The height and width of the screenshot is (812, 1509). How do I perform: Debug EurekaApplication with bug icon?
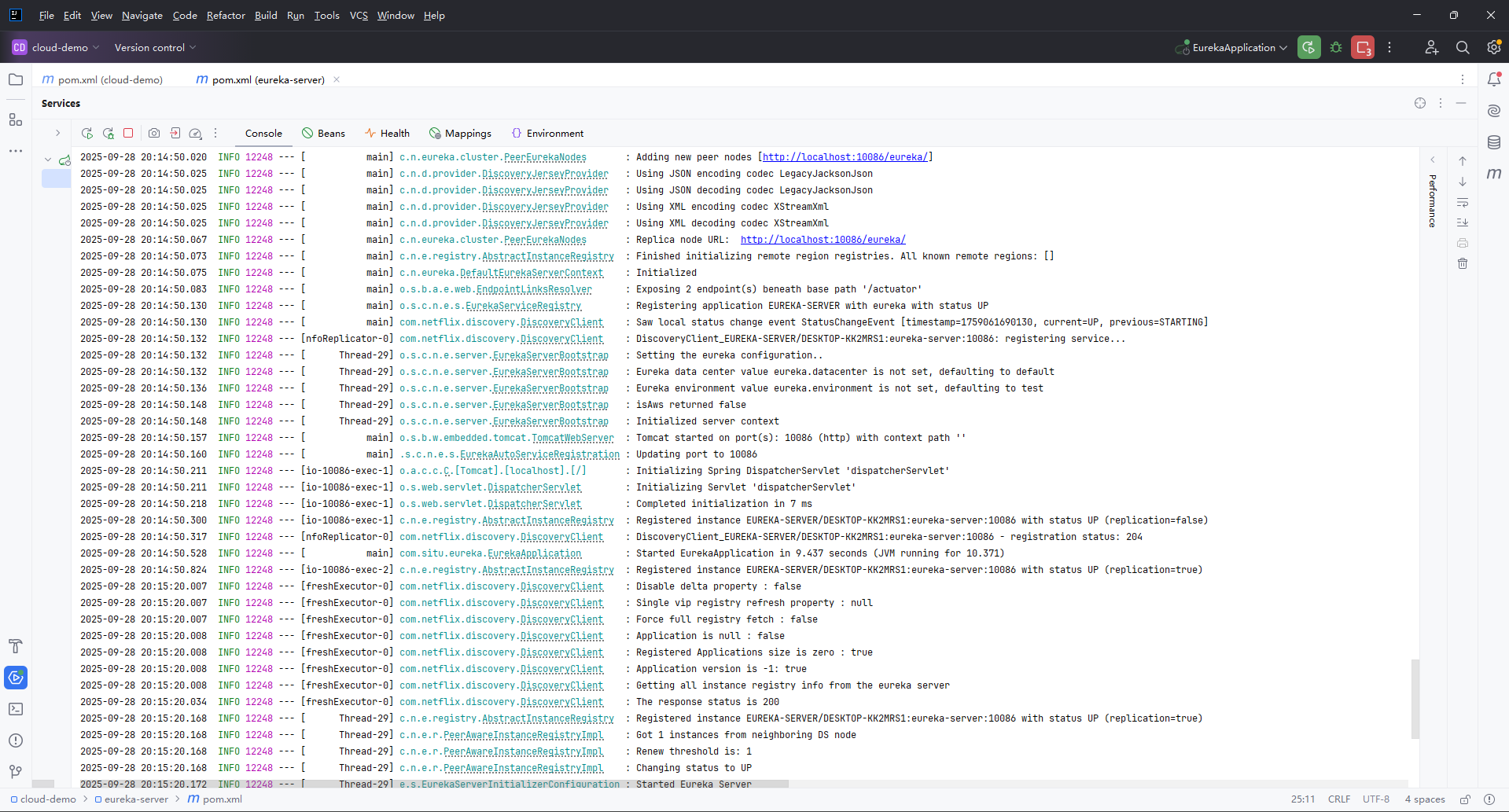(x=1336, y=47)
